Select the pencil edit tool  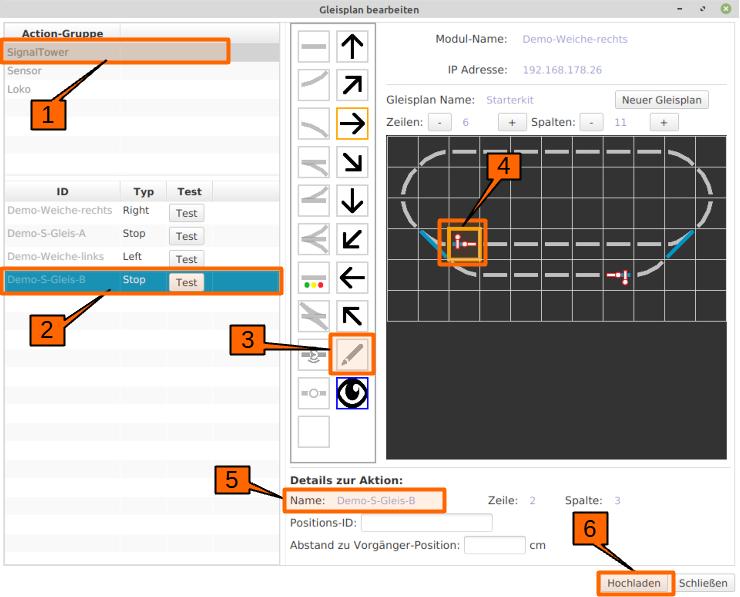(x=352, y=354)
